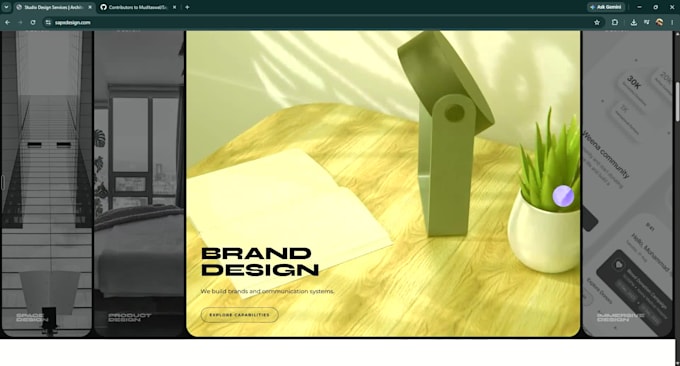The width and height of the screenshot is (680, 366).
Task: Select the Immersive Design card
Action: (627, 183)
